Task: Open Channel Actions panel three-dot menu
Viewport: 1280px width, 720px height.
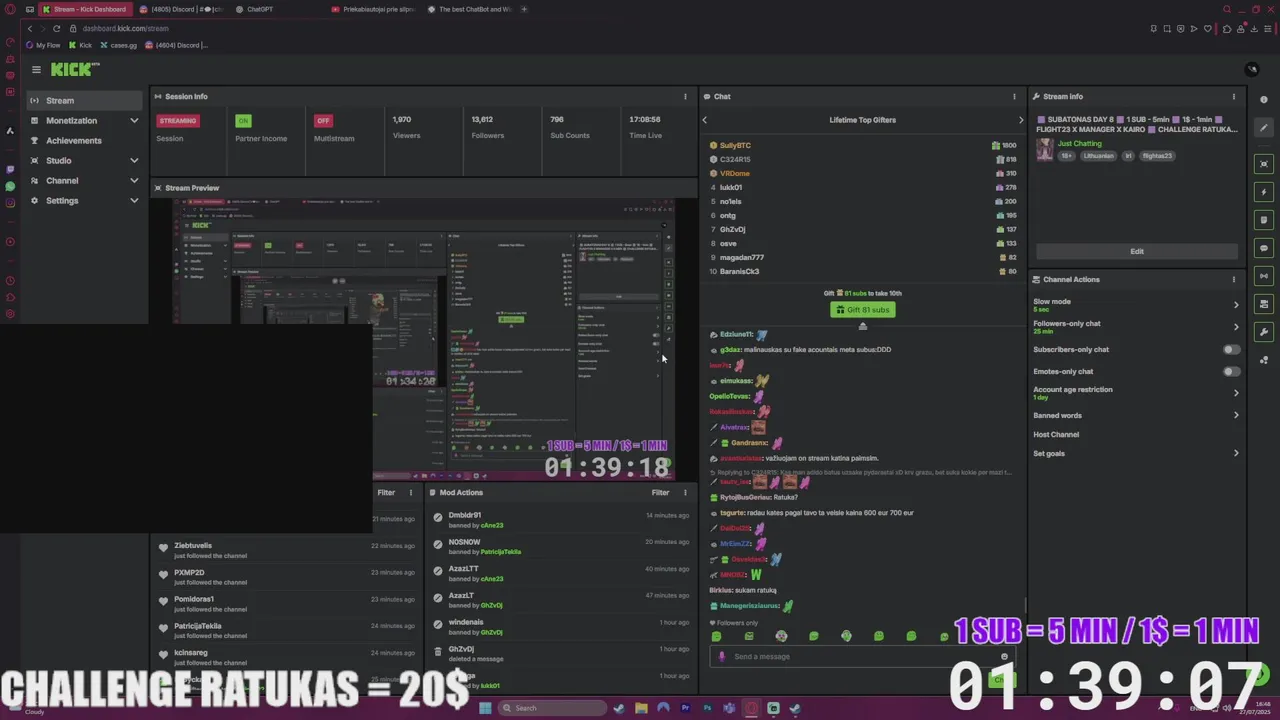Action: pyautogui.click(x=1234, y=280)
